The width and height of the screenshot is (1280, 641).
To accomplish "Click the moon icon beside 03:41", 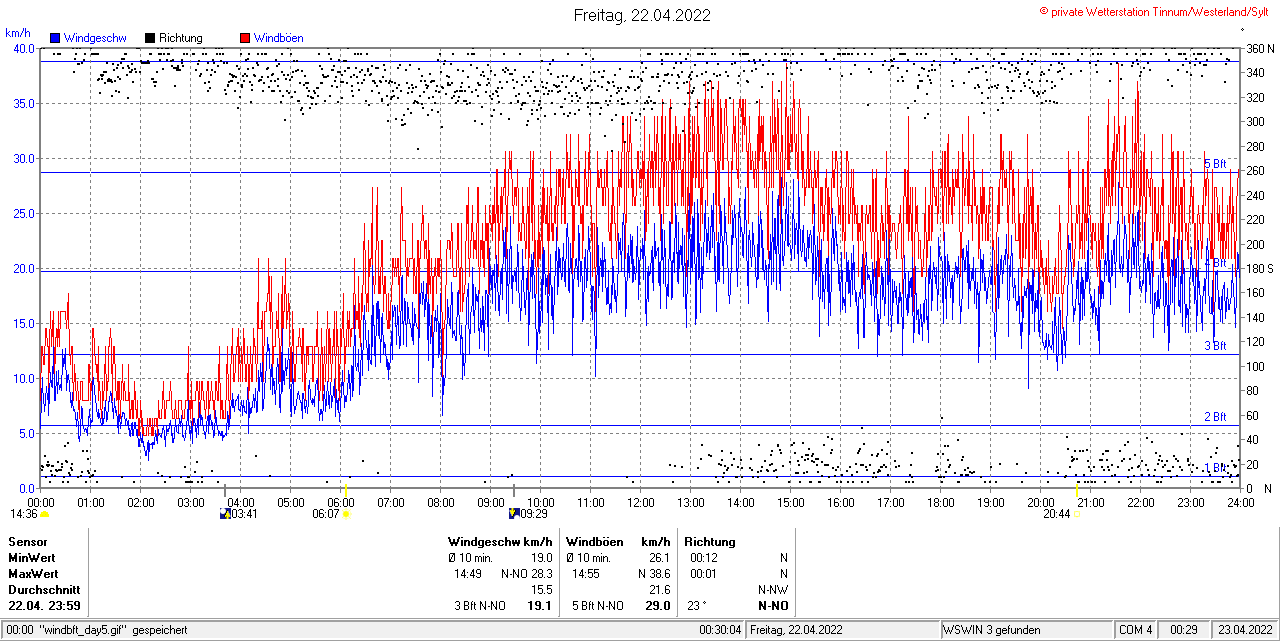I will click(225, 514).
